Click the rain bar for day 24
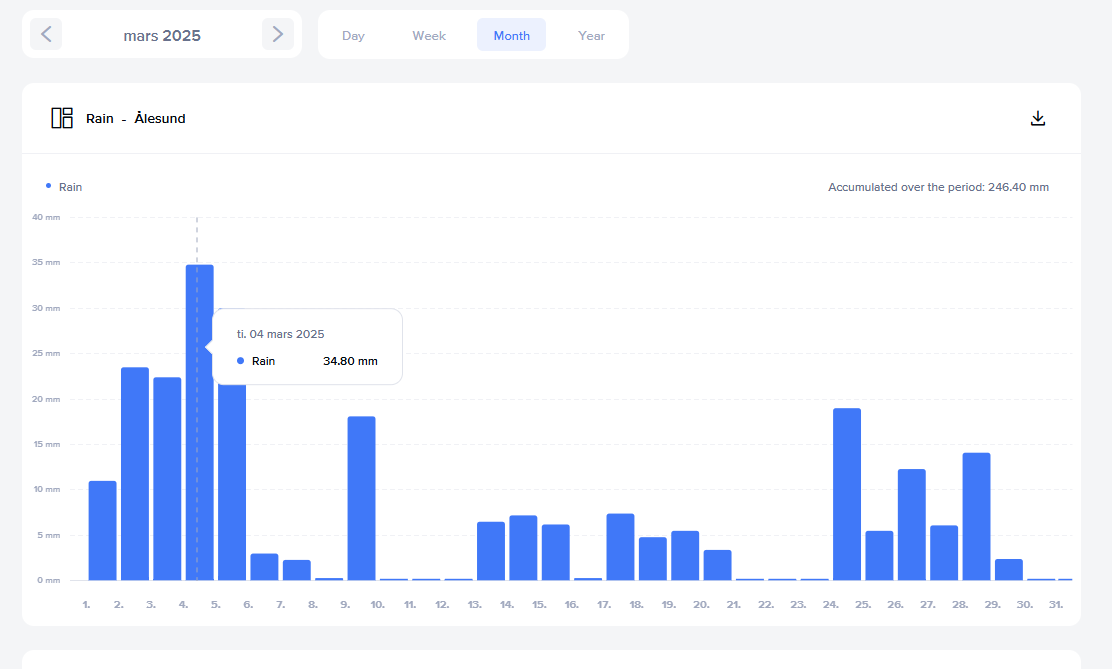Image resolution: width=1112 pixels, height=669 pixels. coord(847,493)
